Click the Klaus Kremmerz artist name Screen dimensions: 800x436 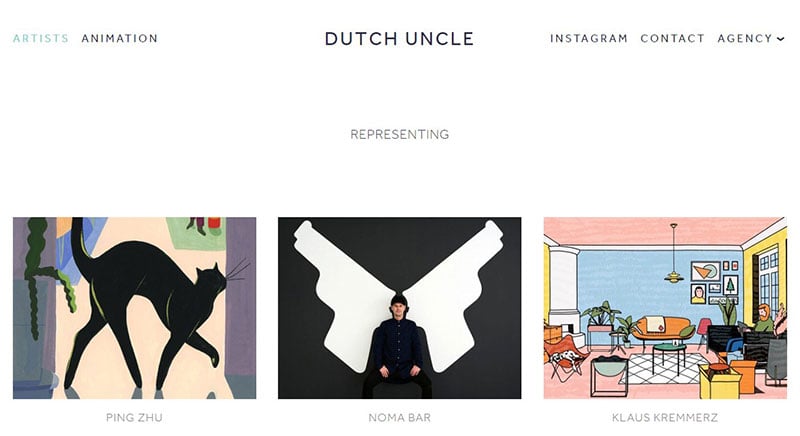[x=665, y=418]
